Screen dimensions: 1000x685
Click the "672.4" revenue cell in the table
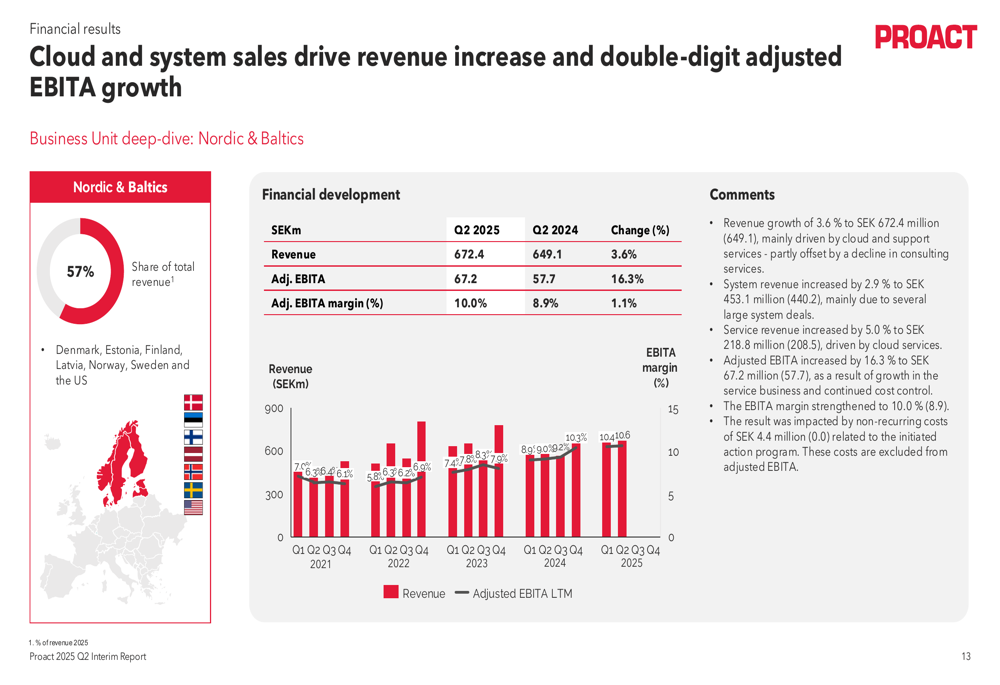coord(469,254)
